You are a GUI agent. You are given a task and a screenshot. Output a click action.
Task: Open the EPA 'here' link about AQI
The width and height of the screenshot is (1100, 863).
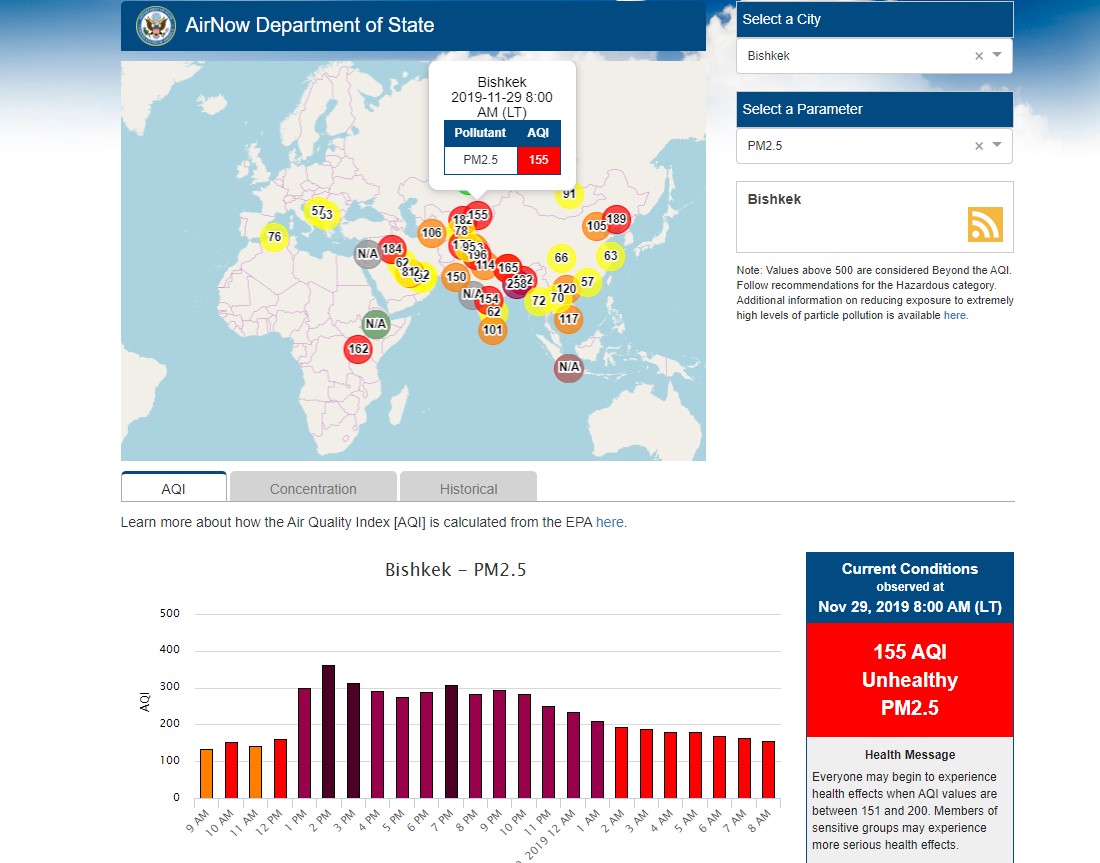tap(609, 522)
